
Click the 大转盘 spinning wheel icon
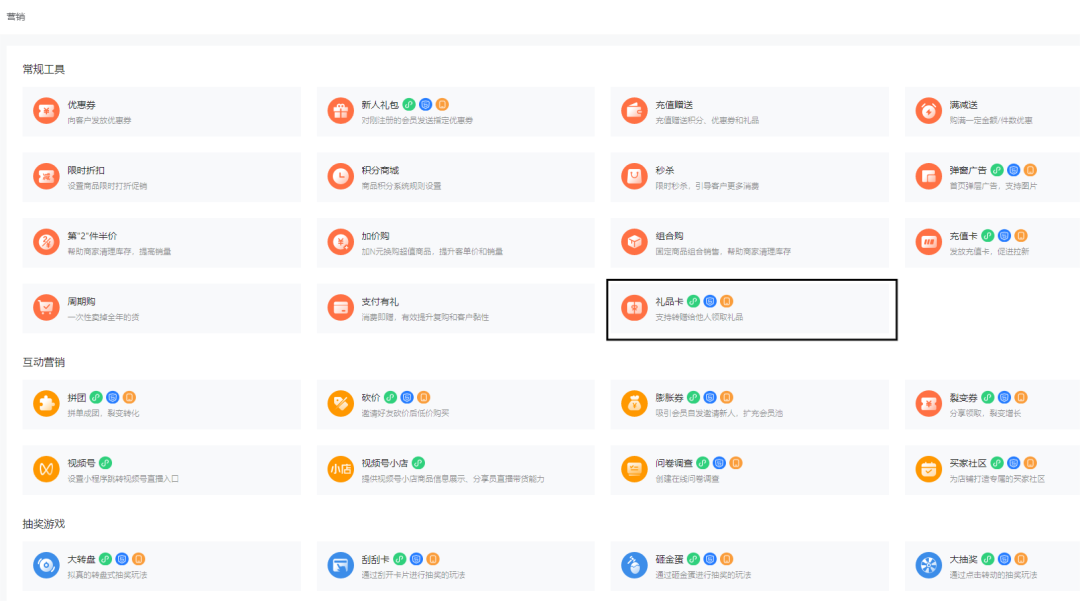point(46,565)
